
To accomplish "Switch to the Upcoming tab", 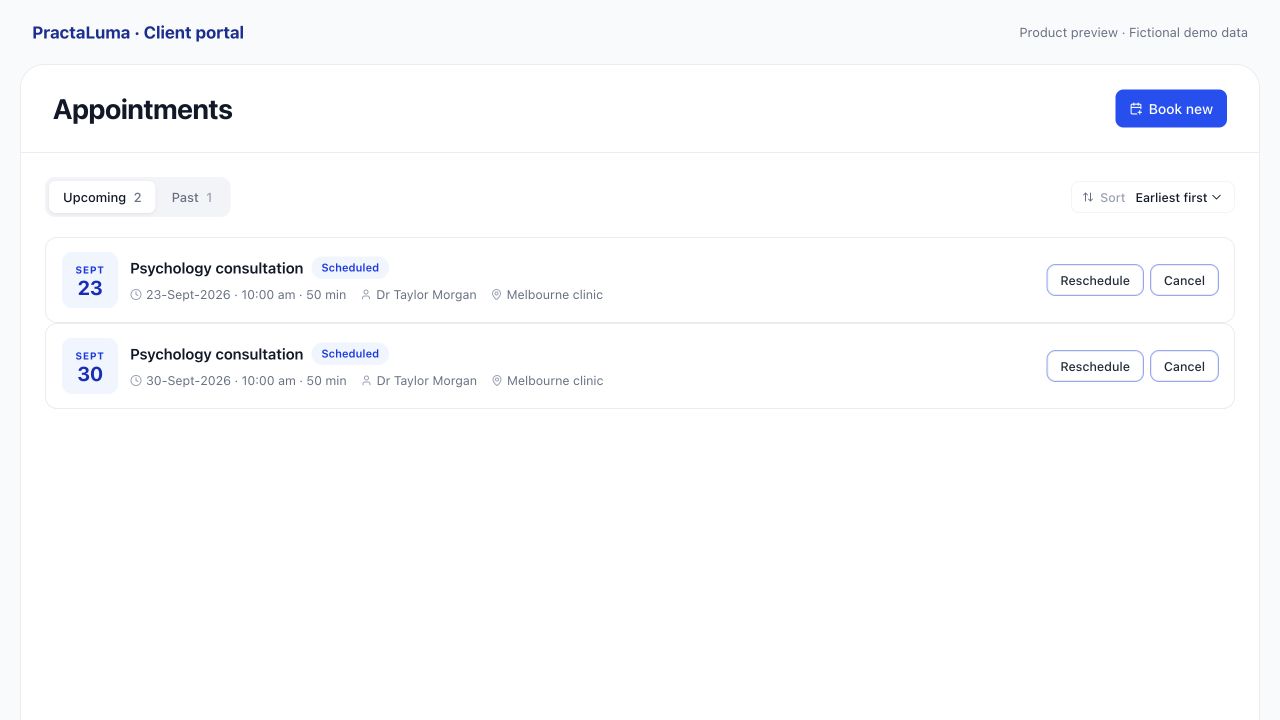I will coord(102,197).
